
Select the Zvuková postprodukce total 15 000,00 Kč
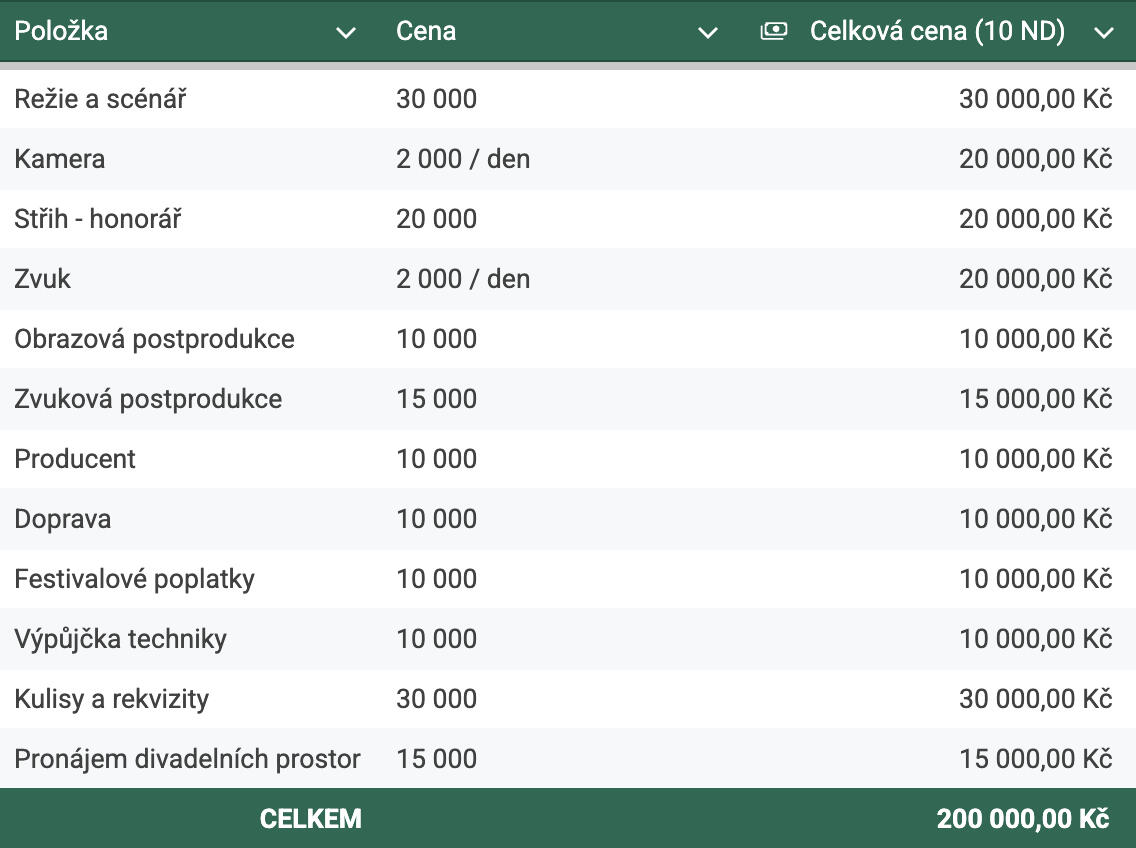pyautogui.click(x=1035, y=399)
